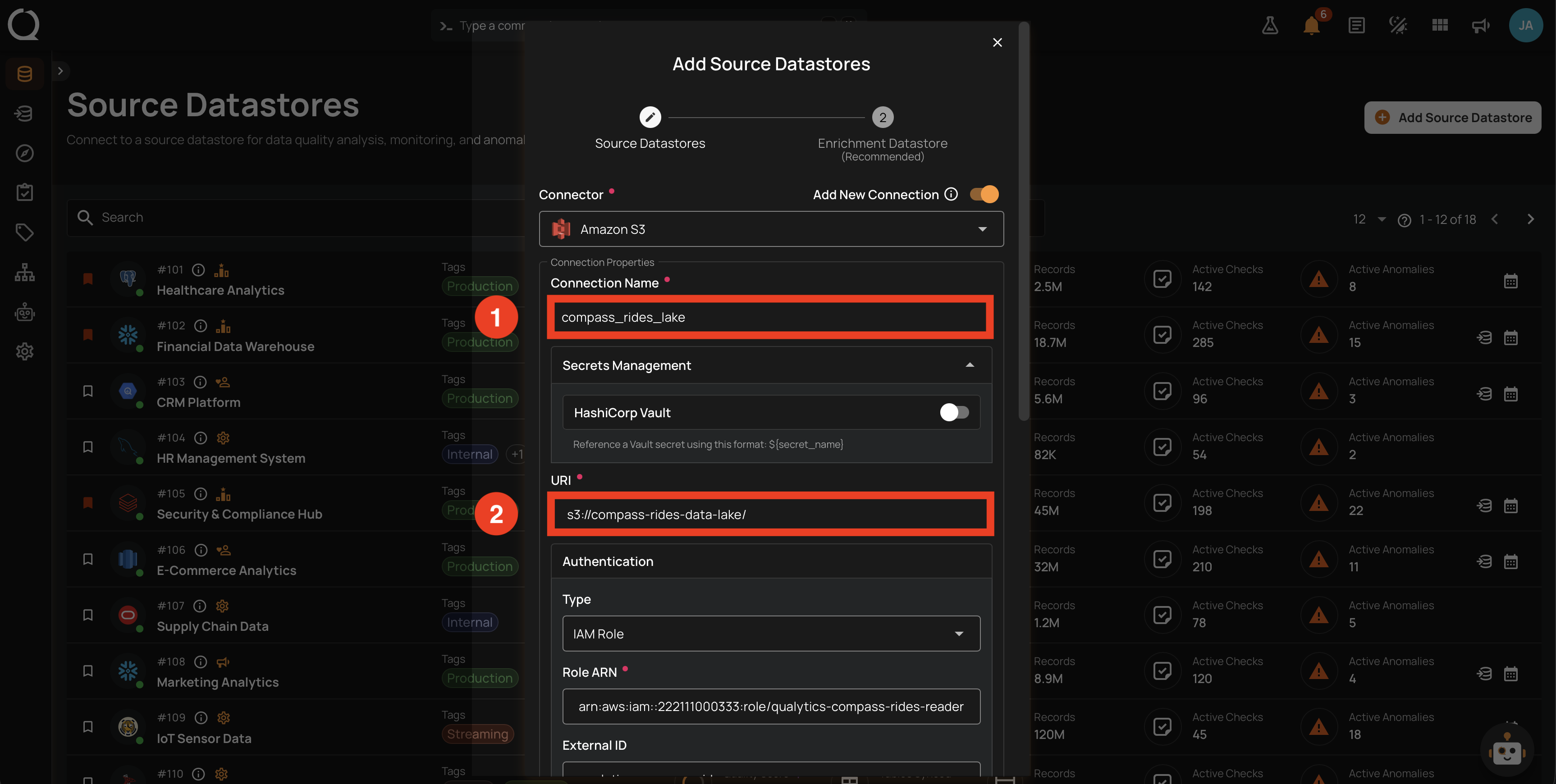Click the Connection Name input field

pos(770,317)
